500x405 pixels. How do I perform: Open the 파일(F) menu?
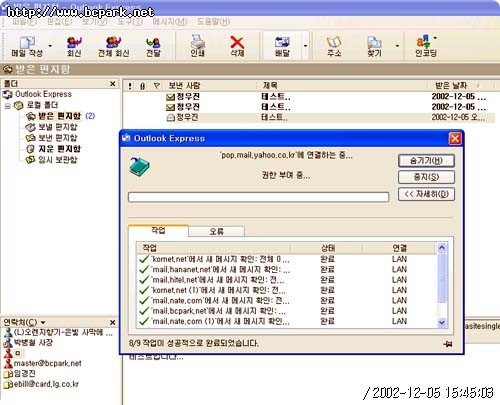tap(24, 22)
